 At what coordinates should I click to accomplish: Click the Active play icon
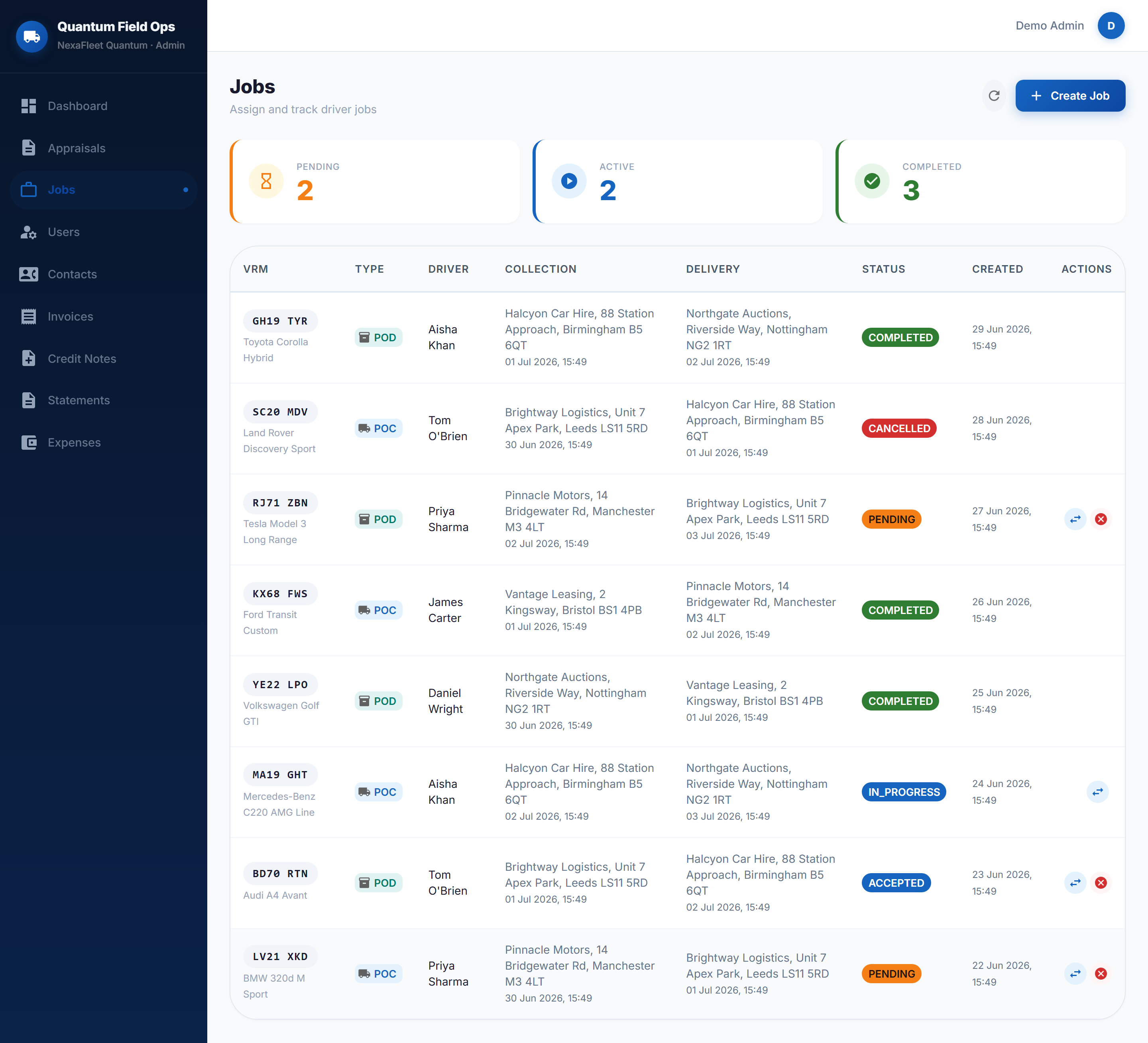coord(569,181)
